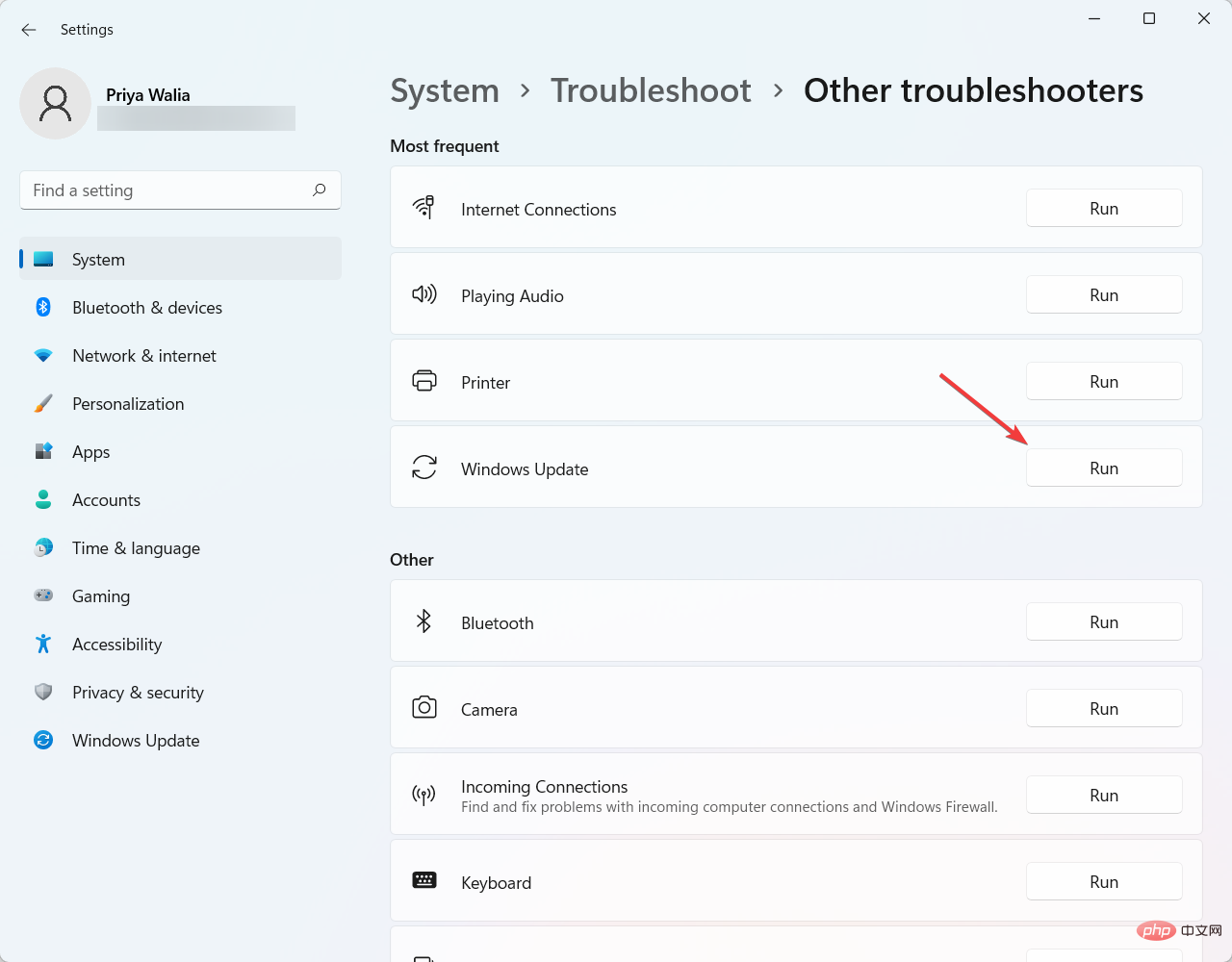Image resolution: width=1232 pixels, height=962 pixels.
Task: Maximize the Settings window
Action: 1148,18
